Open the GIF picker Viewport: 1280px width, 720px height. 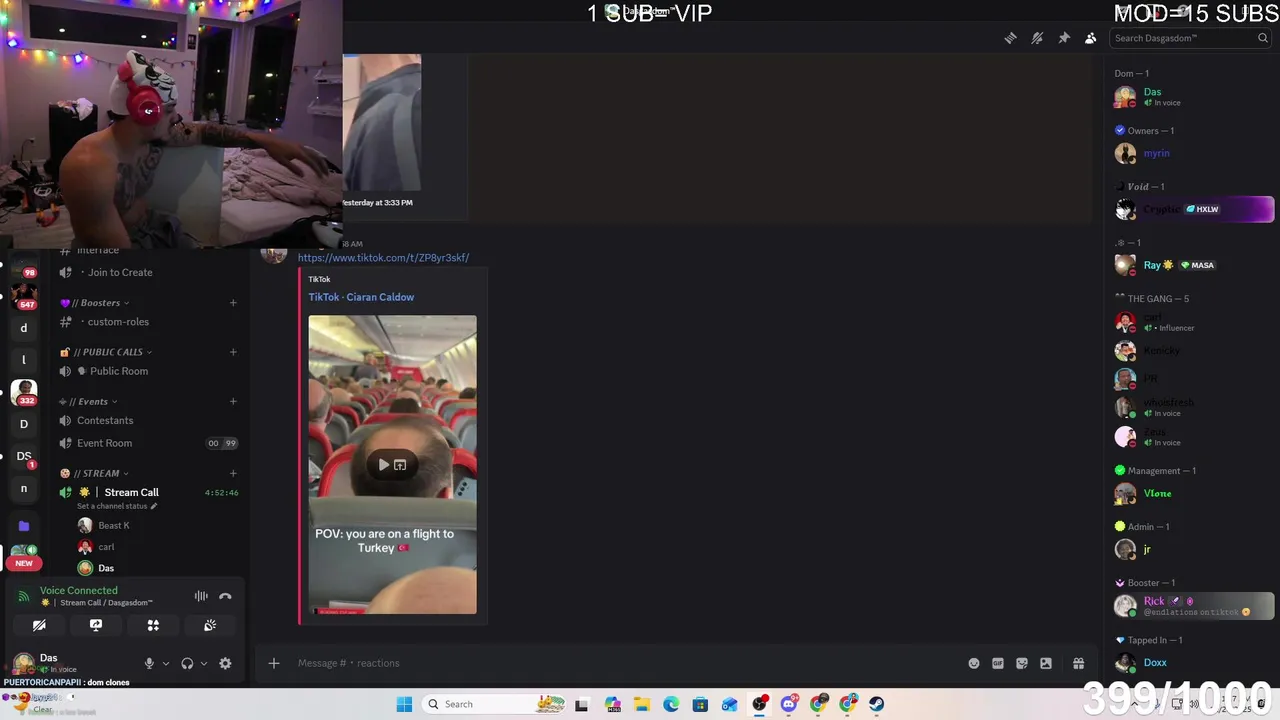pyautogui.click(x=998, y=663)
